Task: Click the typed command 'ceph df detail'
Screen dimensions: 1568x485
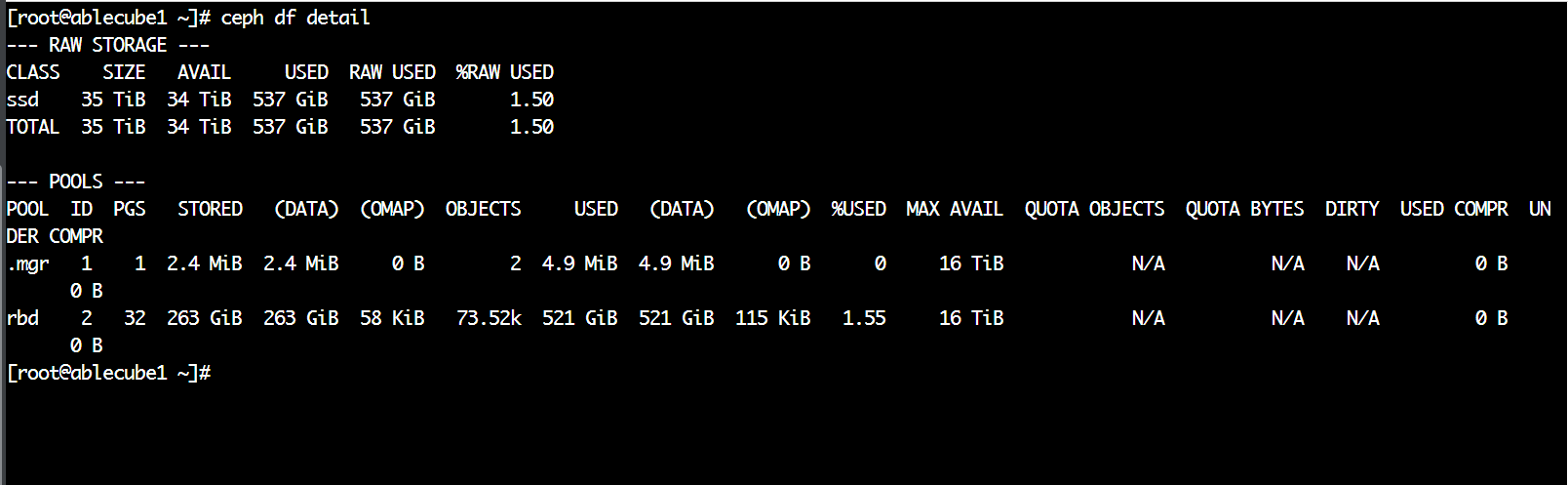Action: (x=295, y=18)
